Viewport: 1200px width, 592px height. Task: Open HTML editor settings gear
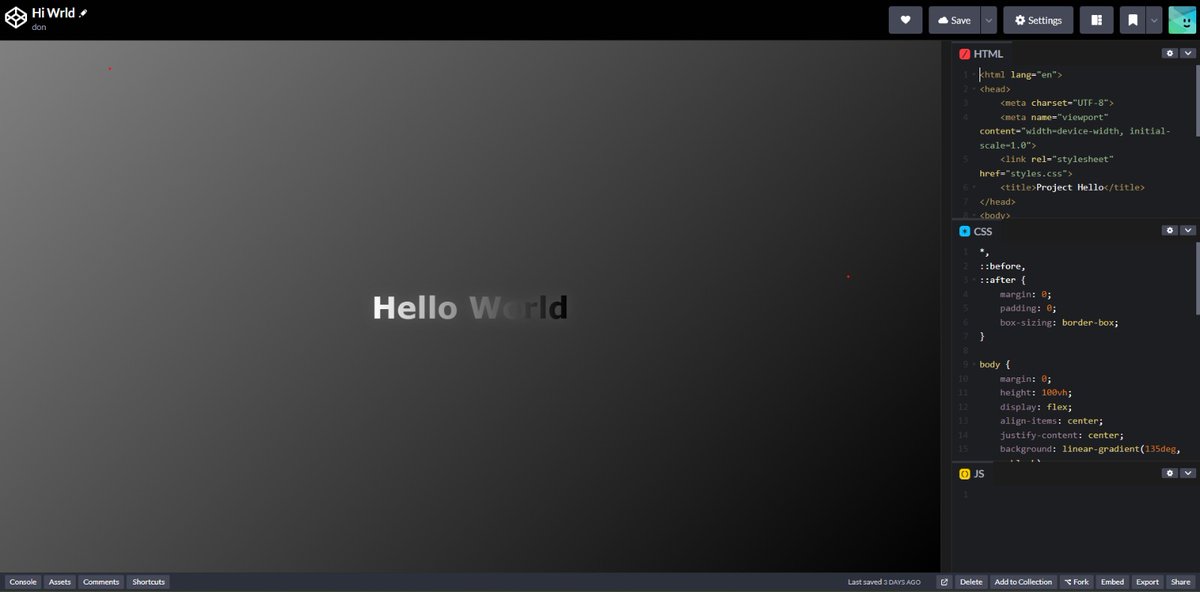pos(1169,53)
